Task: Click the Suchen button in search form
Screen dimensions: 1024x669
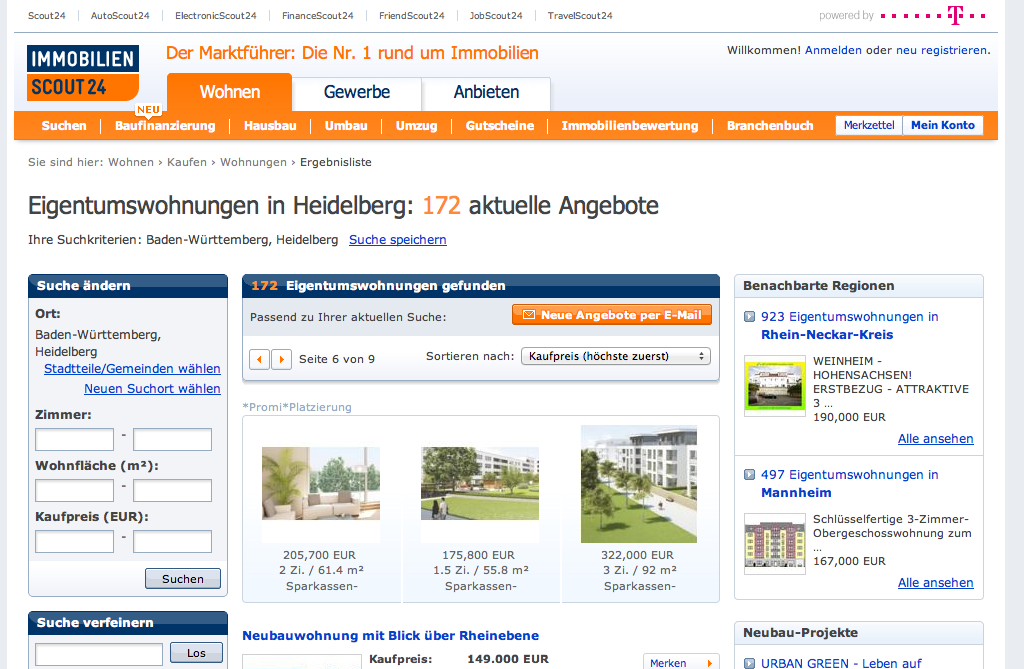Action: click(183, 579)
